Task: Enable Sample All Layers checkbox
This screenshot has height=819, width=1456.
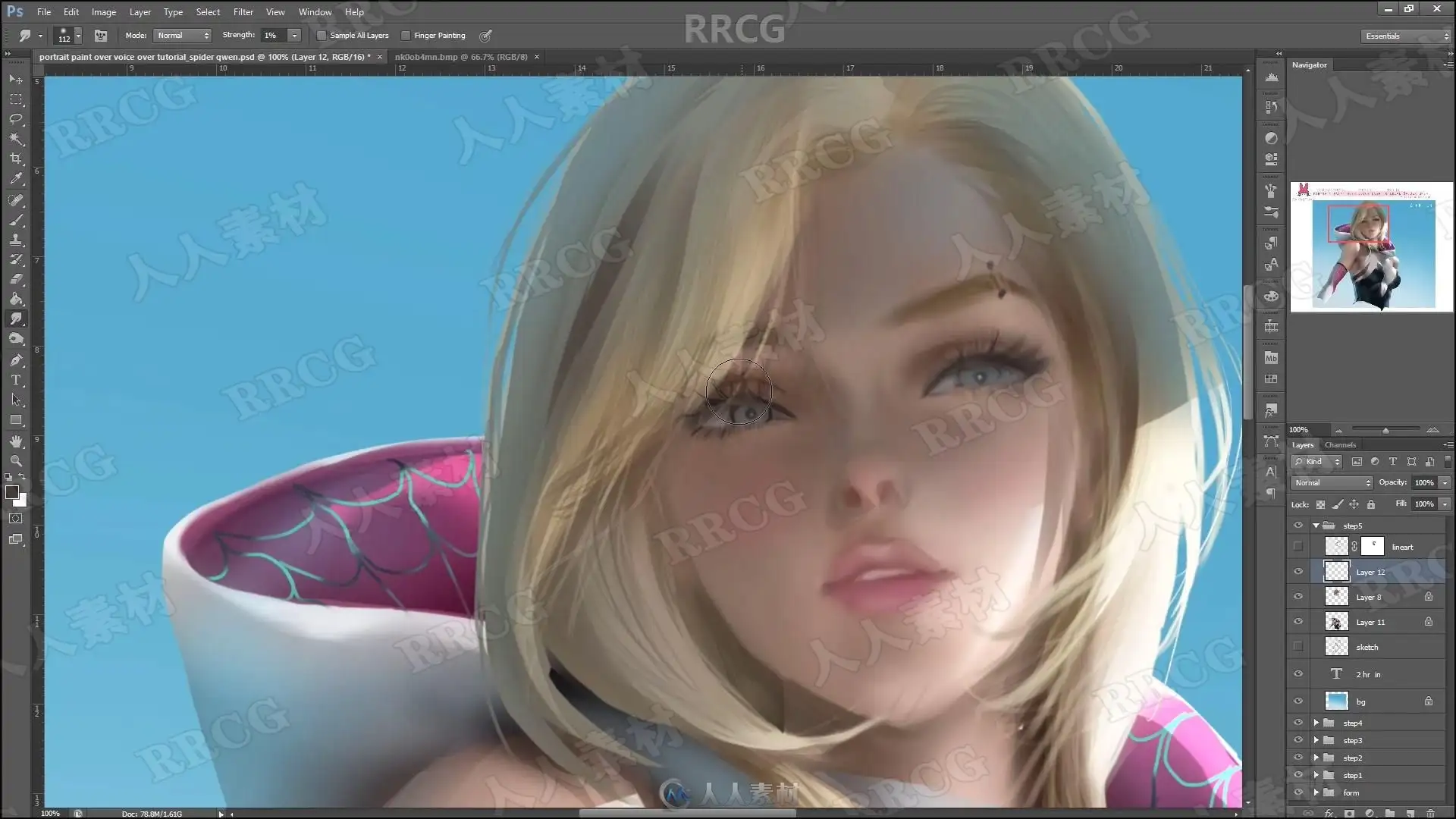Action: (322, 36)
